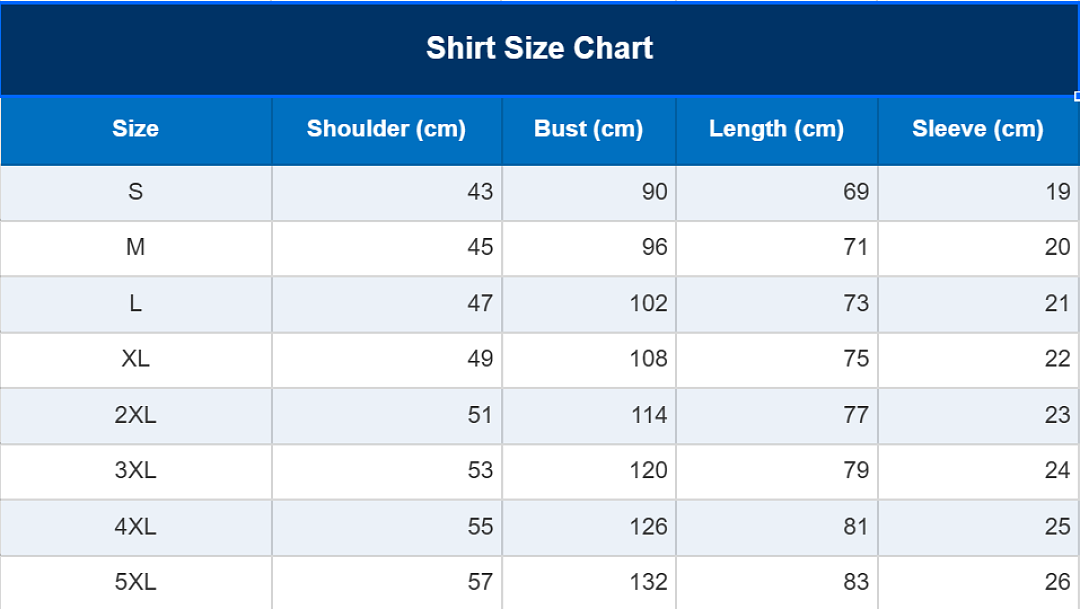Select the Shirt Size Chart title cell

point(539,49)
